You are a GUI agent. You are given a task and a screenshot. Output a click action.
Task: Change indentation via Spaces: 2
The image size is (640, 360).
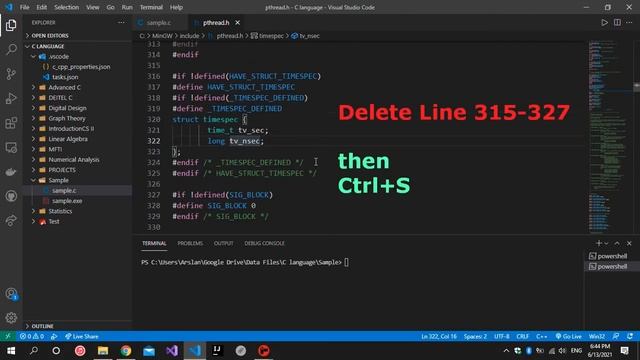pyautogui.click(x=475, y=336)
